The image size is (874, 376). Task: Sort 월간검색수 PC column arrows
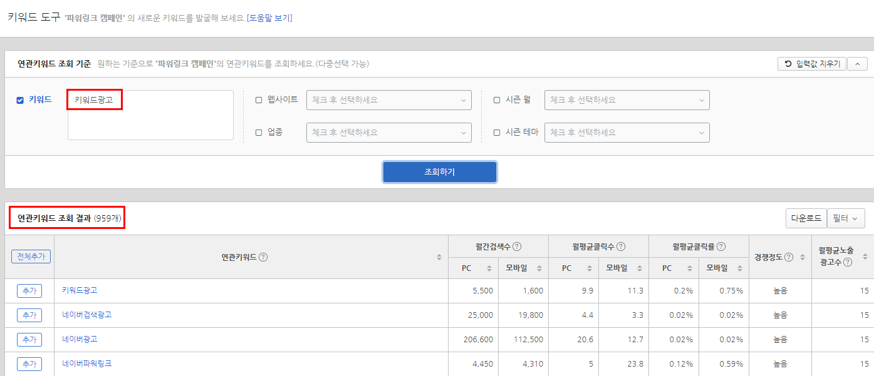coord(489,268)
